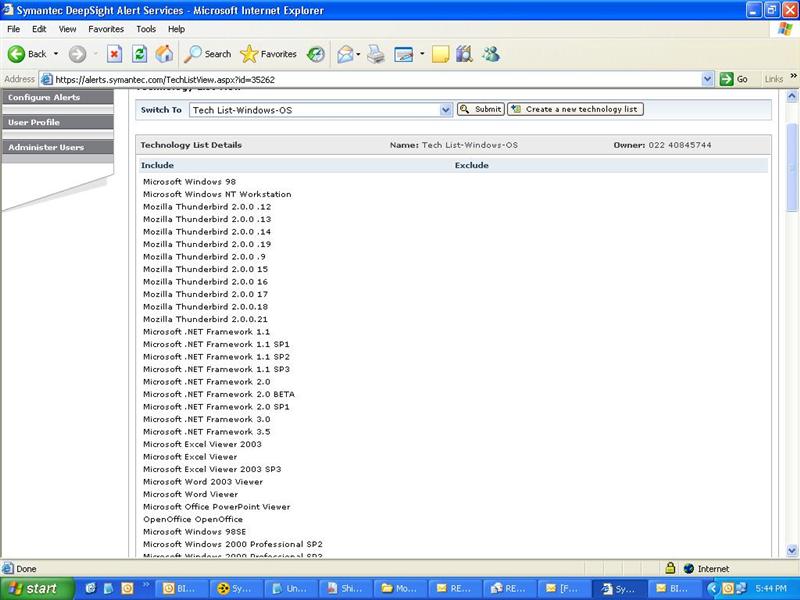This screenshot has width=800, height=600.
Task: Expand the Links toolbar chevron
Action: tap(793, 76)
